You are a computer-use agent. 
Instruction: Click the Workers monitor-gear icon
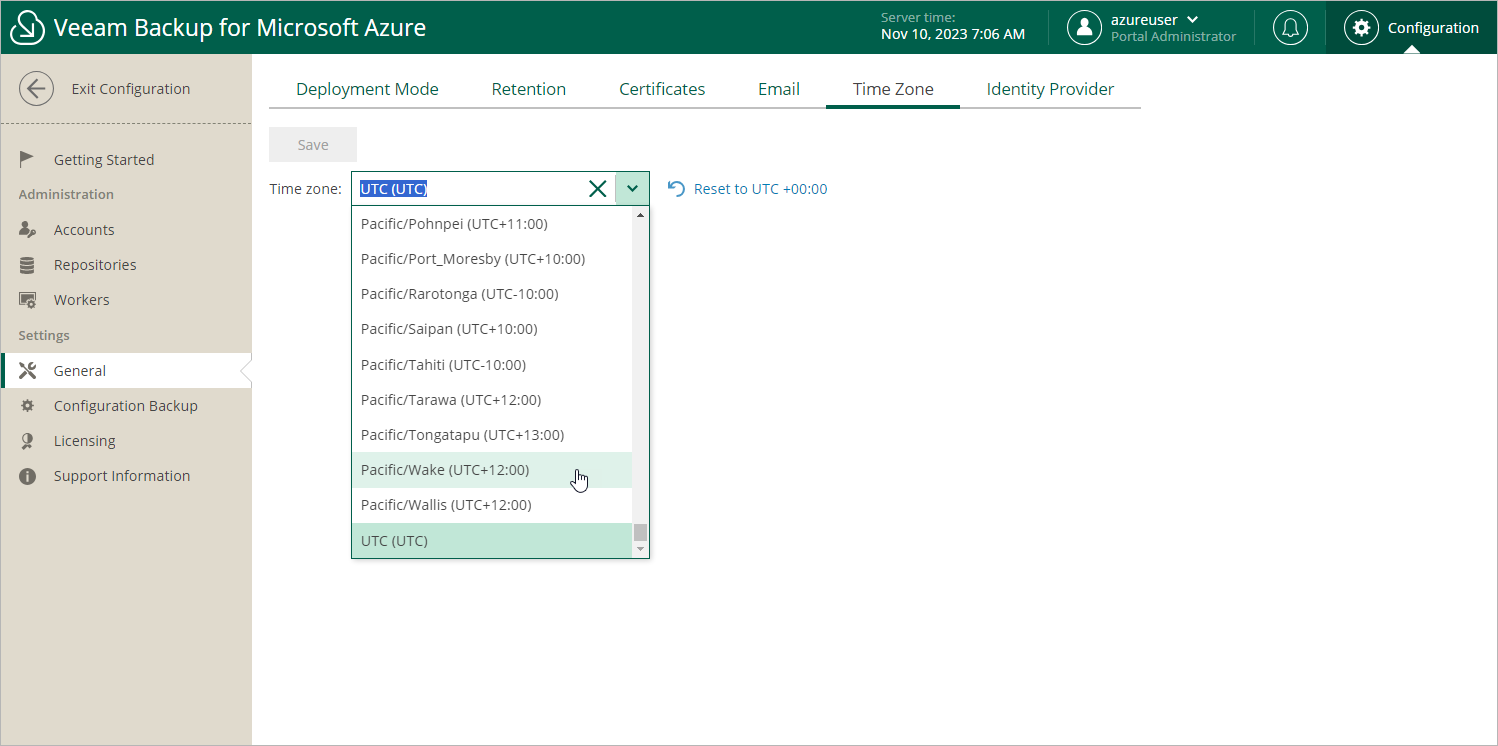[28, 300]
